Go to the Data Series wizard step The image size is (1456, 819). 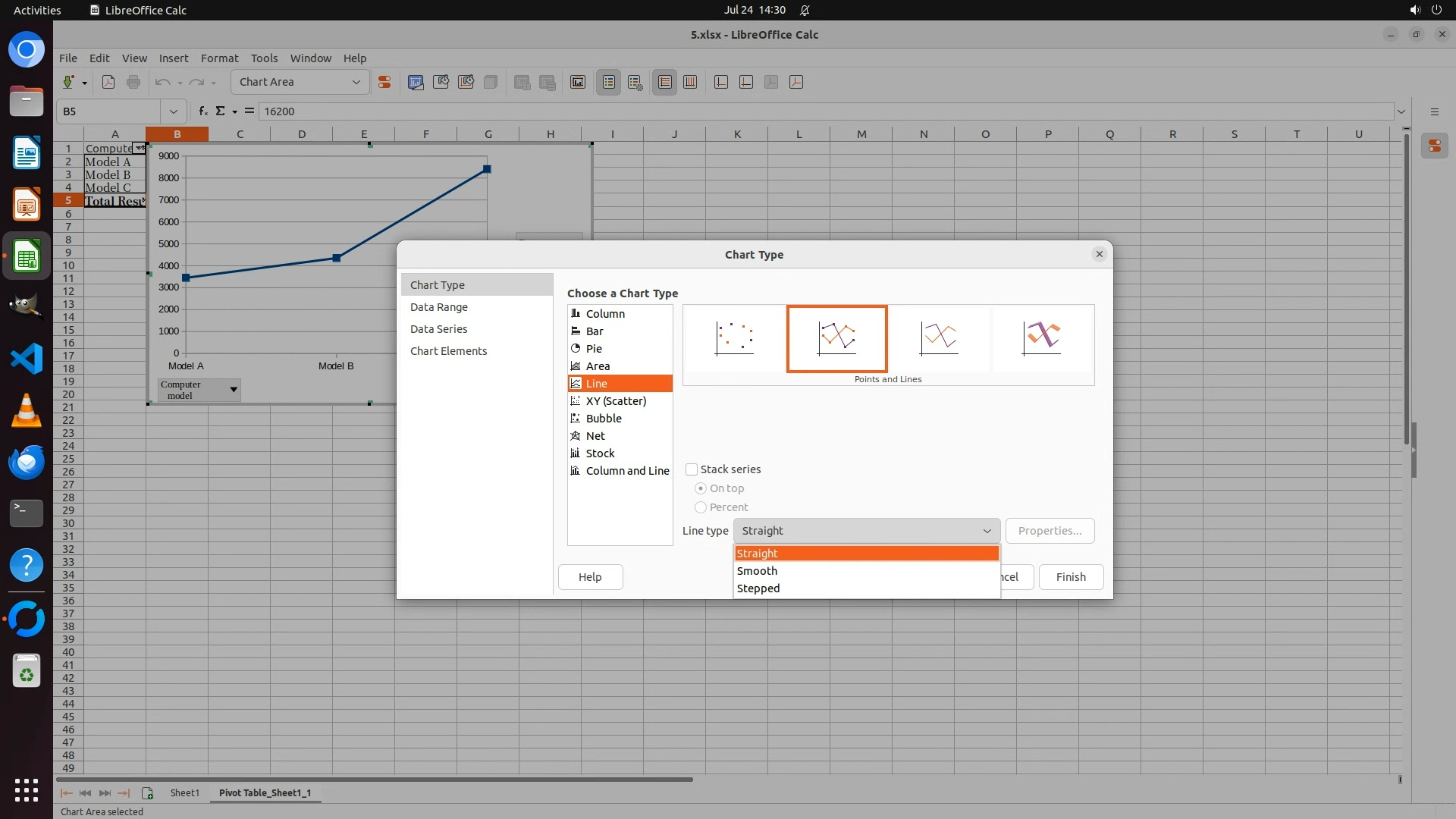438,329
